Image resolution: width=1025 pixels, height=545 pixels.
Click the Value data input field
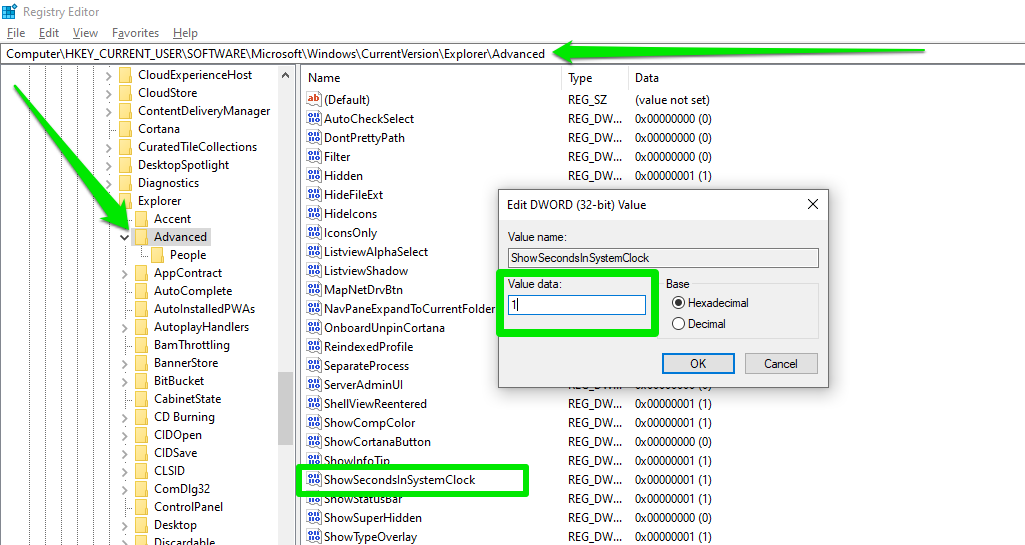pos(577,305)
